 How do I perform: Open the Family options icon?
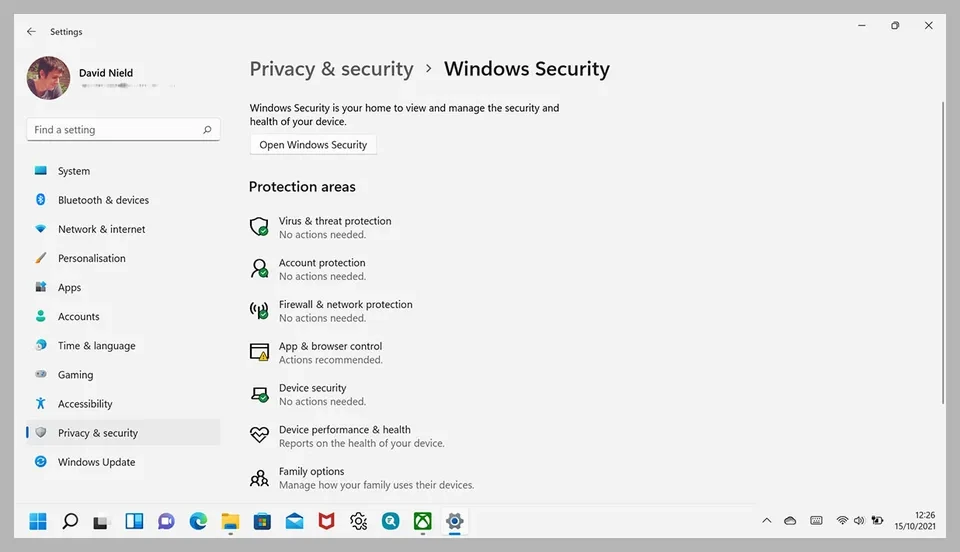point(259,477)
